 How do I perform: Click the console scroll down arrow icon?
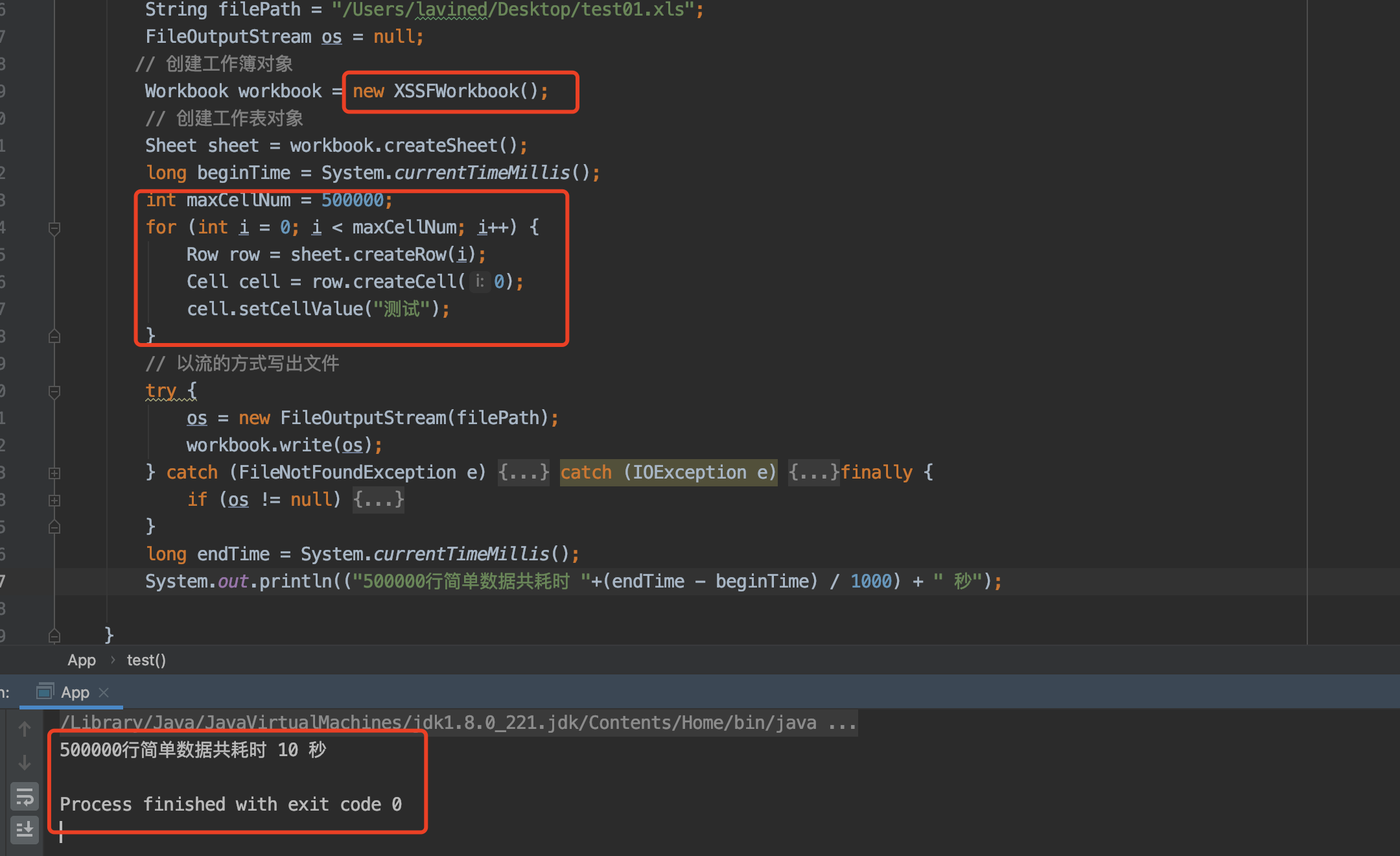[25, 763]
